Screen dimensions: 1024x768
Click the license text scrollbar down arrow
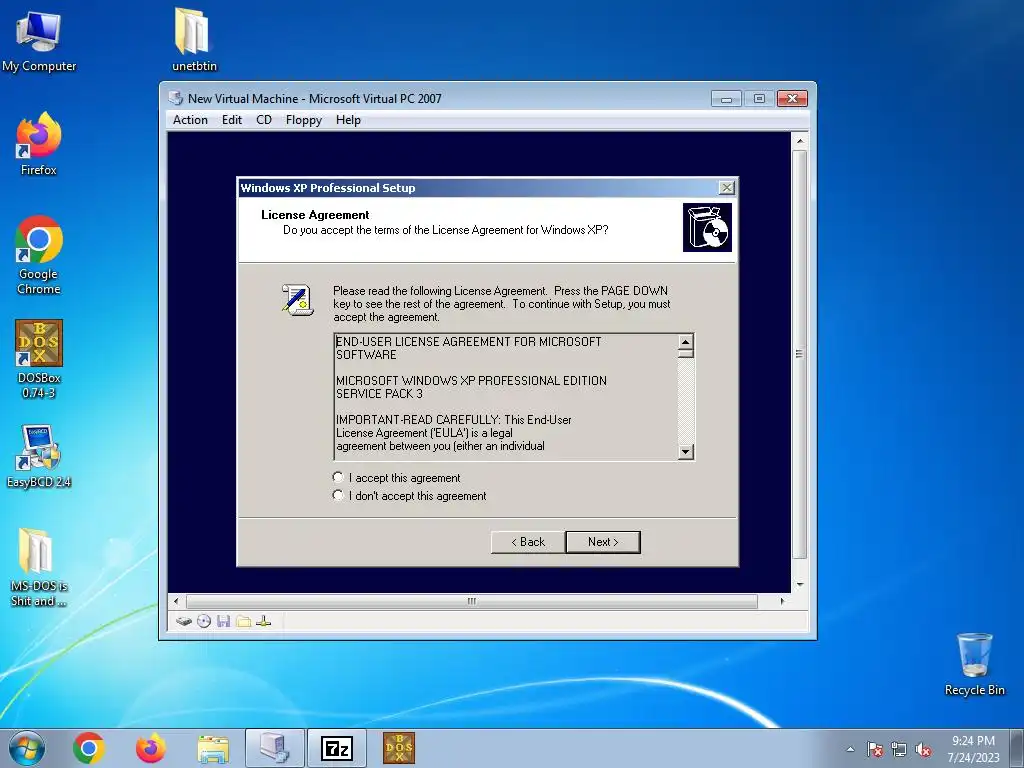pos(685,451)
